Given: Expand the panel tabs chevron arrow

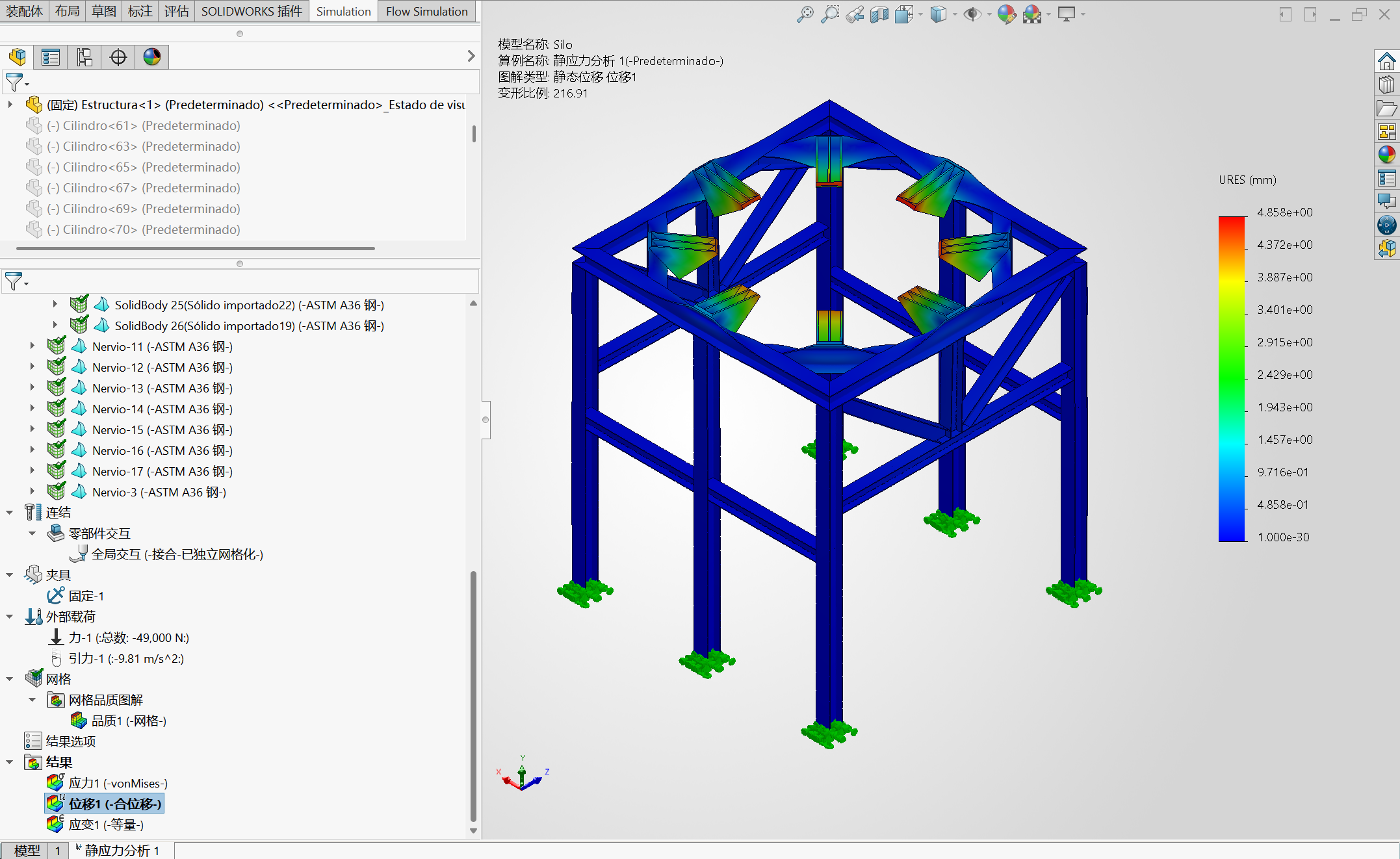Looking at the screenshot, I should click(471, 57).
